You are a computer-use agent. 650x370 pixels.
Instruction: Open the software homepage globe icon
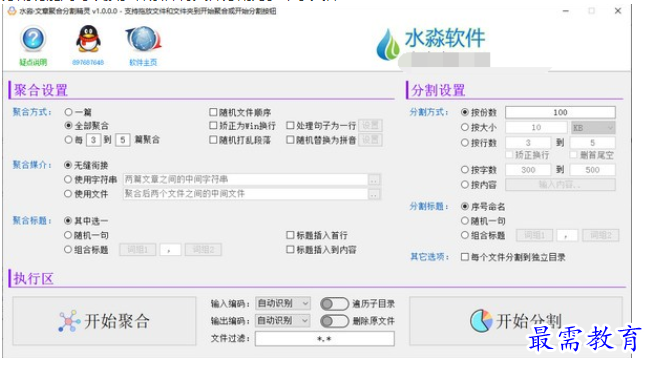(143, 39)
